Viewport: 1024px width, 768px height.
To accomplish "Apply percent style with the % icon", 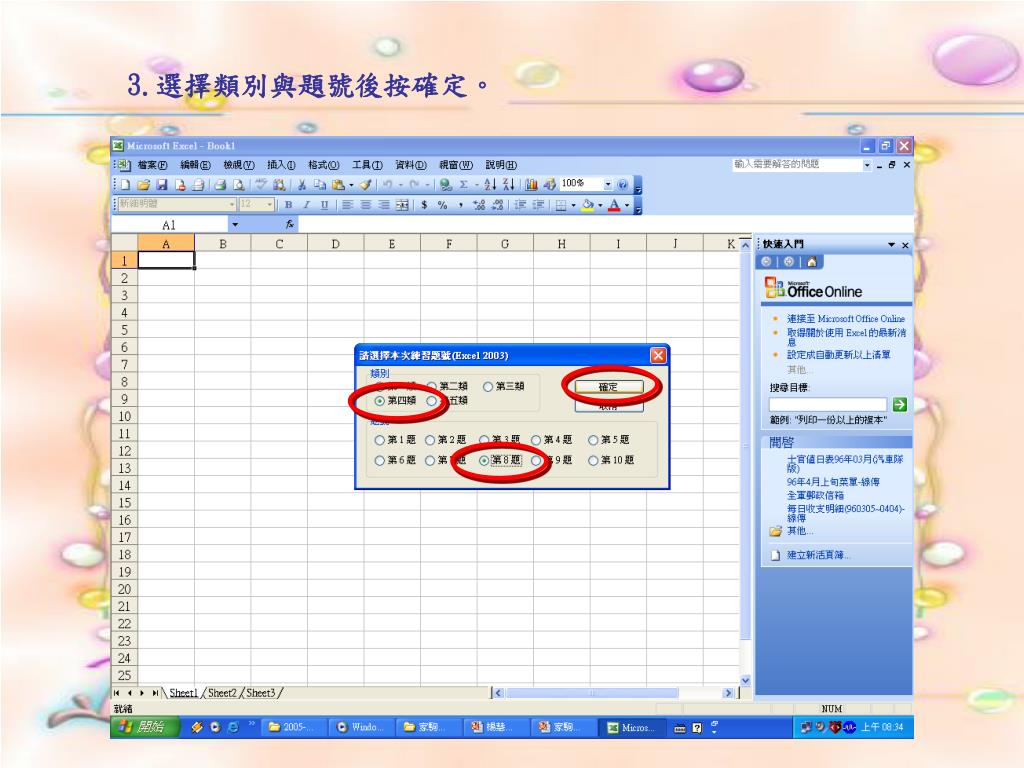I will 443,205.
